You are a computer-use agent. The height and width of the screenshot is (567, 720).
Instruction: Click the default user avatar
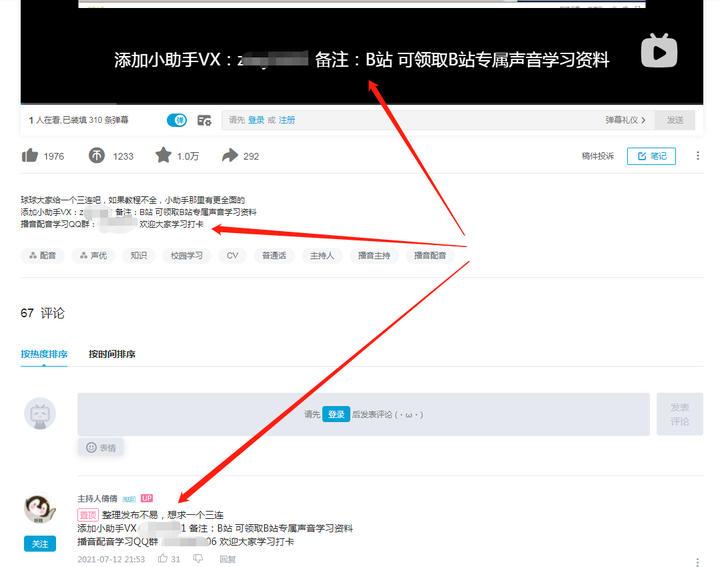(x=40, y=413)
